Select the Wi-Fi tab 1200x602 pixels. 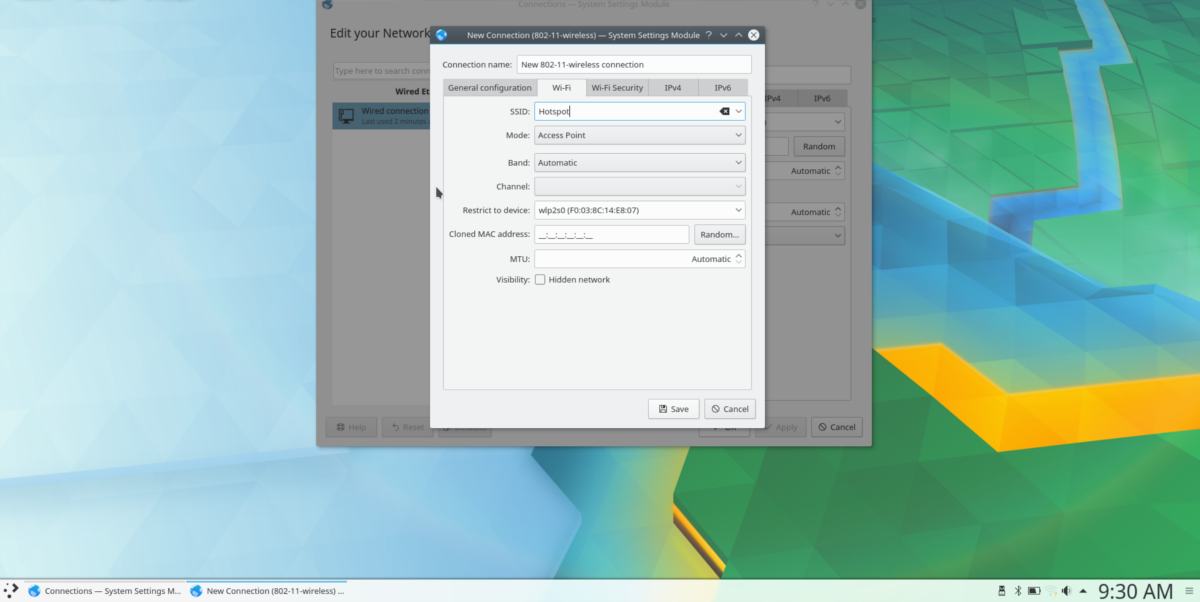[562, 88]
